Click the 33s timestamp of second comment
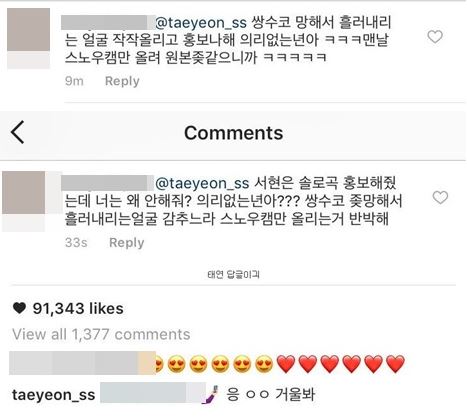Image resolution: width=467 pixels, height=417 pixels. (x=76, y=243)
